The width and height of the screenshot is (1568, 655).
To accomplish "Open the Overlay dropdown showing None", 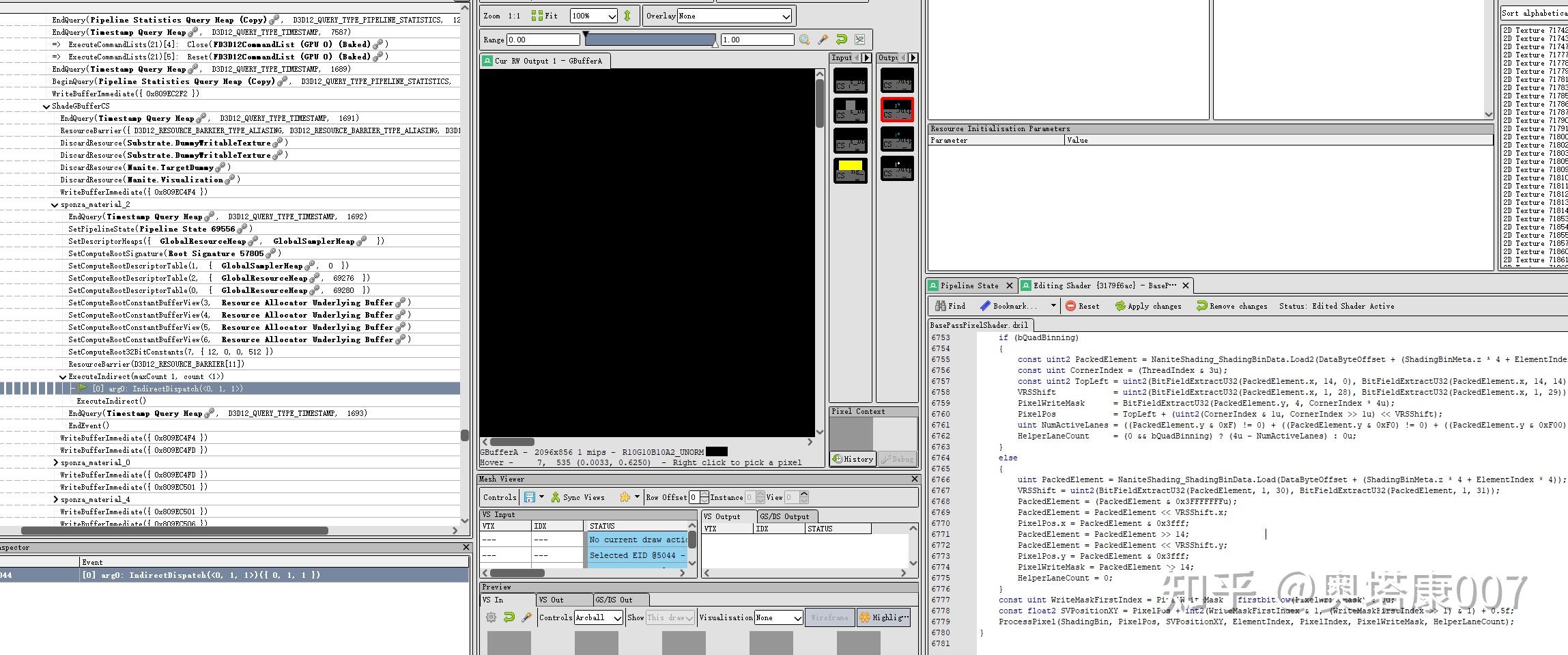I will pos(733,16).
